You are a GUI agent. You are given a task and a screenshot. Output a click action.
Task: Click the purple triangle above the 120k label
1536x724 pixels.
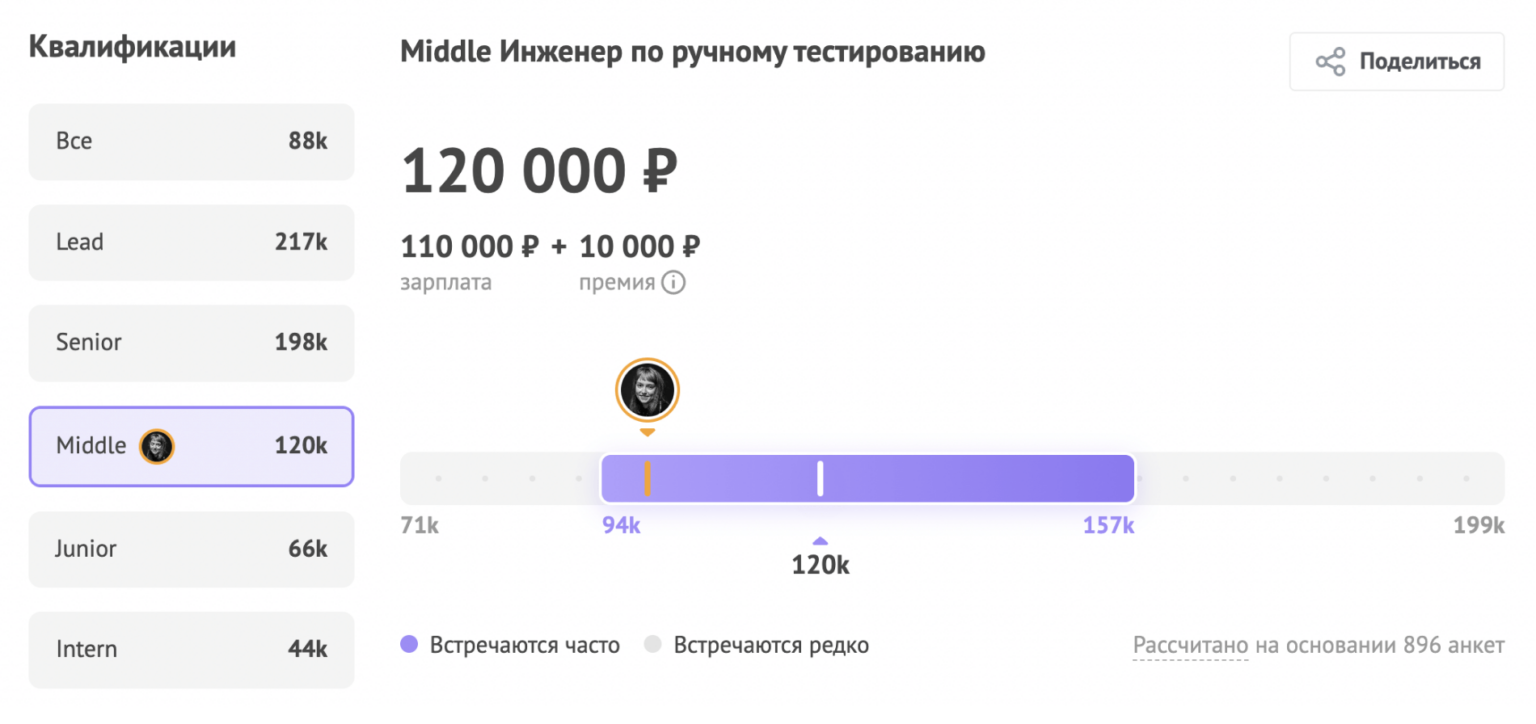(820, 541)
